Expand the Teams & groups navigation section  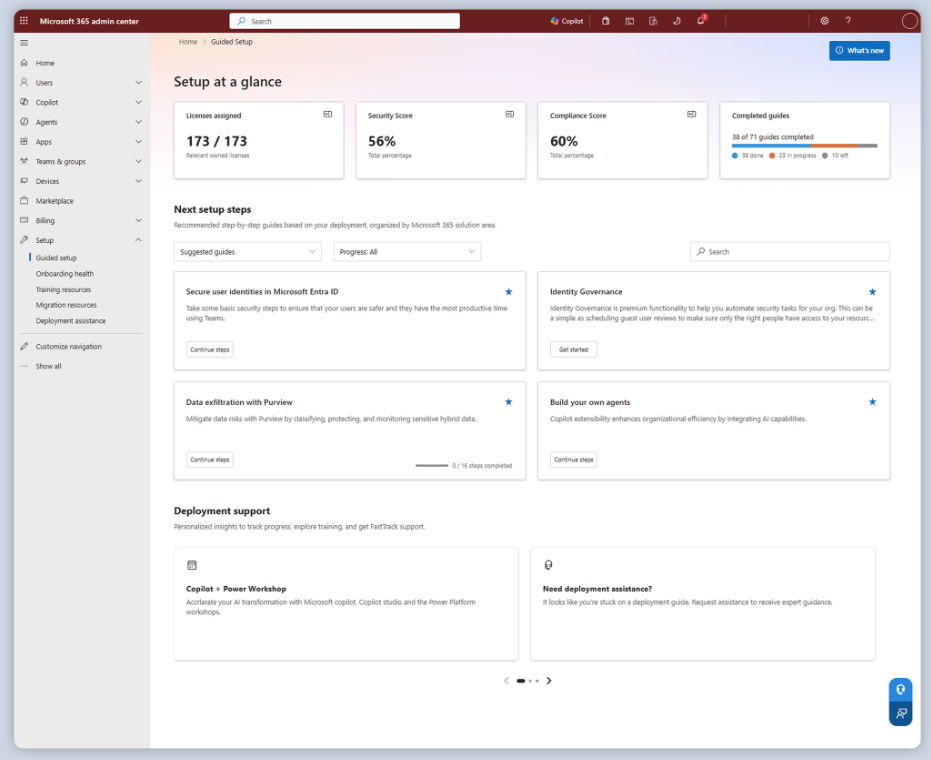[x=138, y=162]
